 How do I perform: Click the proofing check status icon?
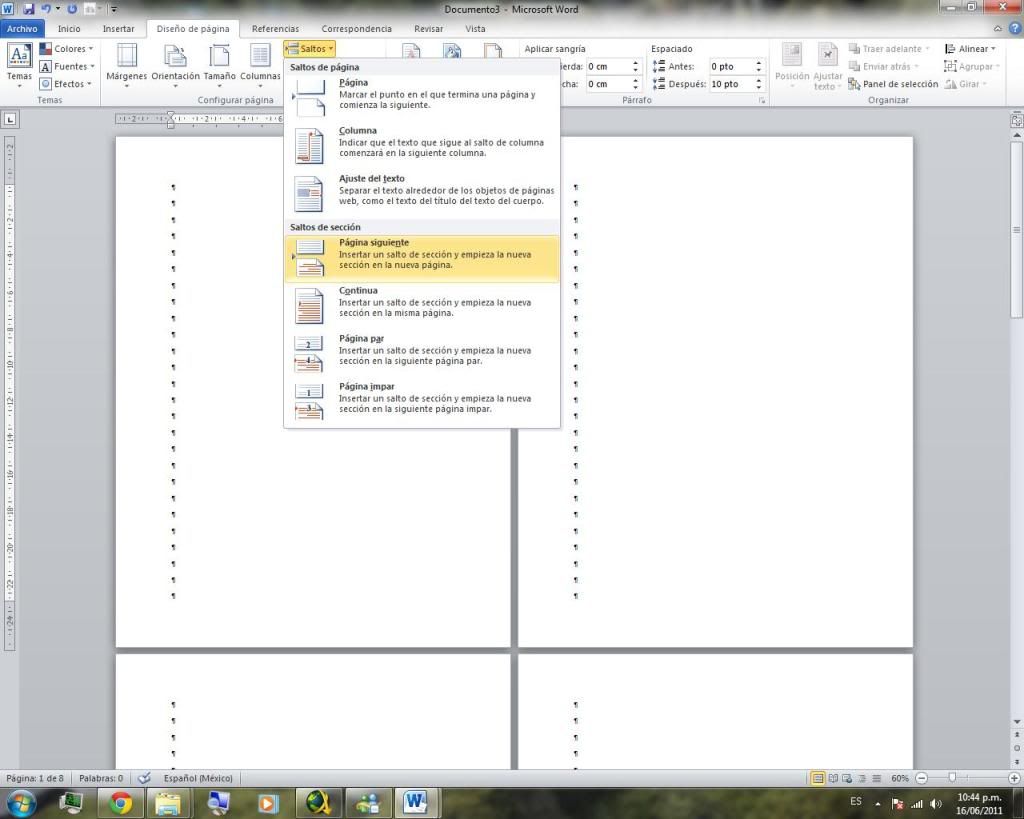(144, 778)
